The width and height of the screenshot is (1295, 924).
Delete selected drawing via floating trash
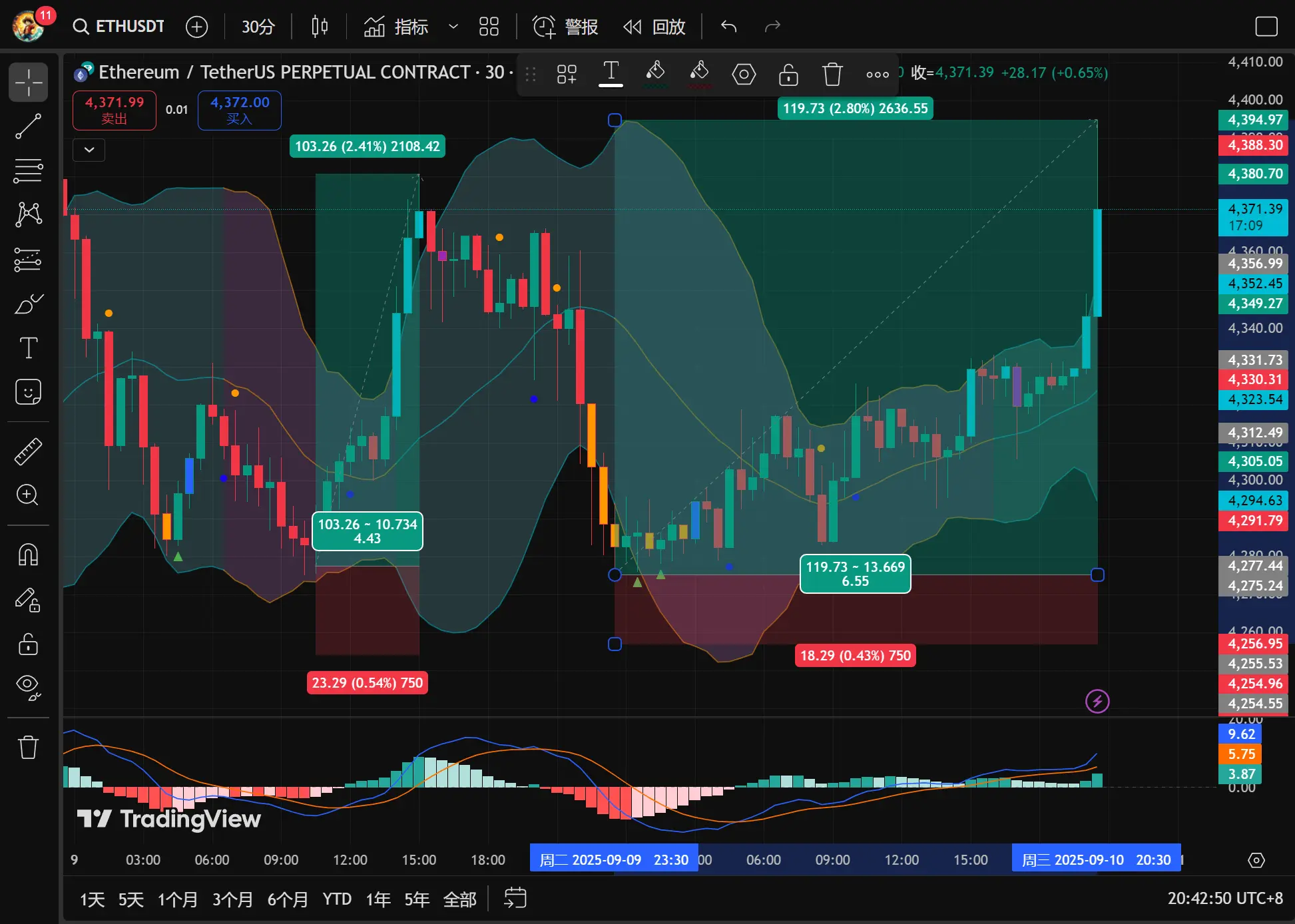832,74
